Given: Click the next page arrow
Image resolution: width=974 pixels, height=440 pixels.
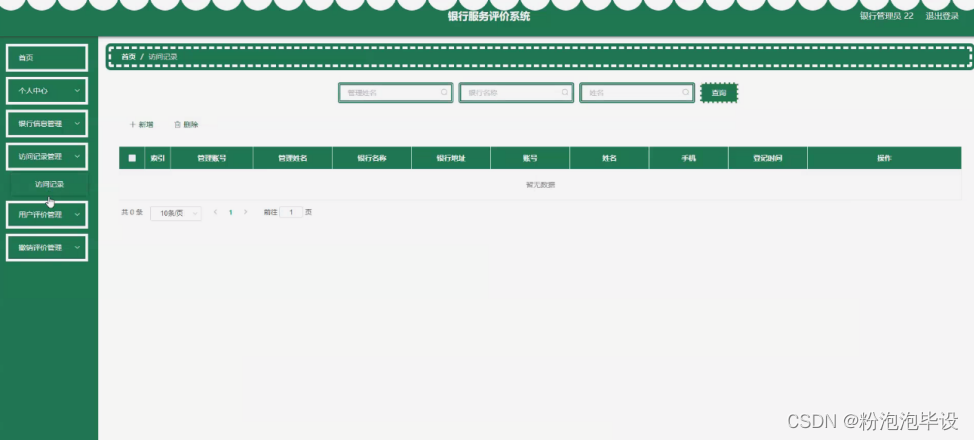Looking at the screenshot, I should pyautogui.click(x=245, y=212).
